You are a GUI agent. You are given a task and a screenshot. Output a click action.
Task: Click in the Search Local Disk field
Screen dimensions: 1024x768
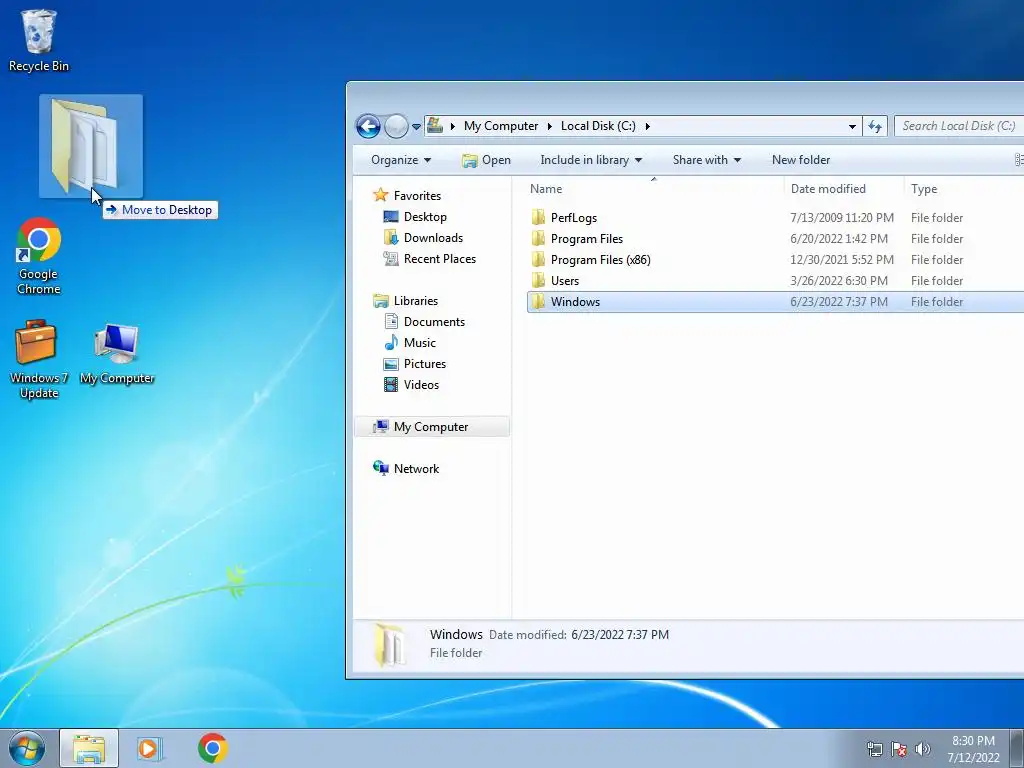(x=959, y=126)
